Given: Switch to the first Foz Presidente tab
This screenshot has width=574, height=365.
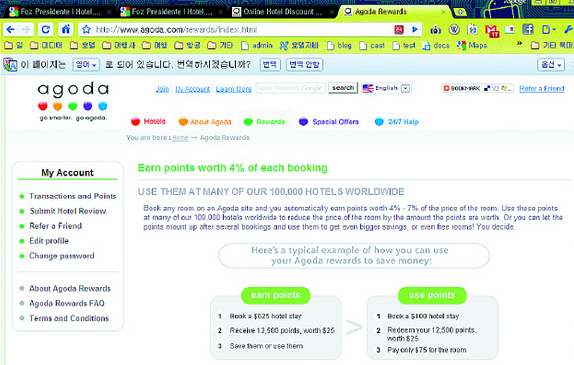Looking at the screenshot, I should [60, 12].
